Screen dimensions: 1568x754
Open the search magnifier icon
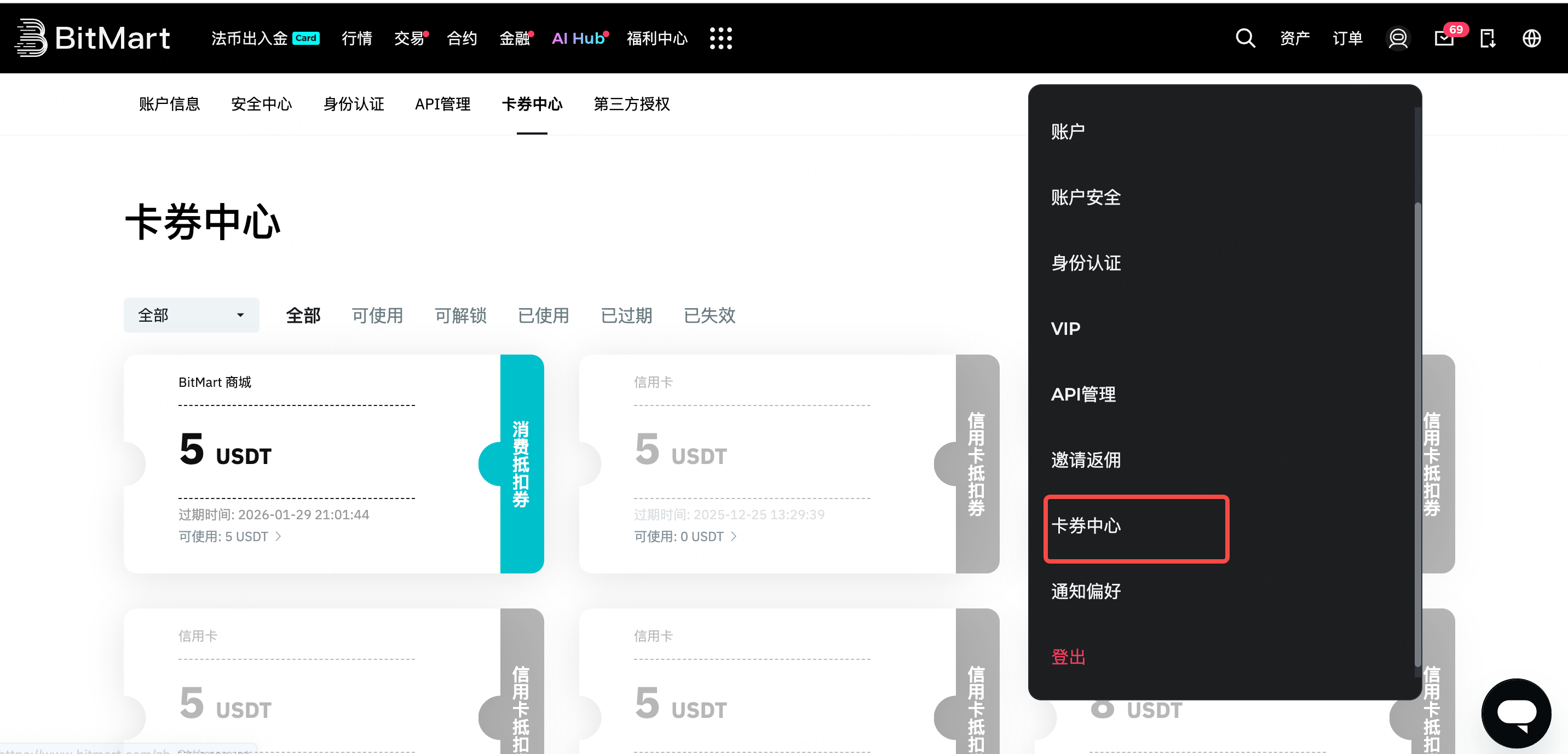point(1245,38)
